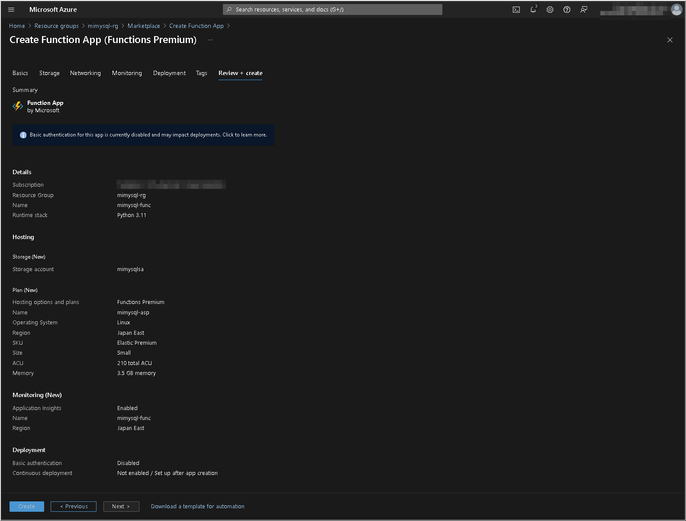This screenshot has width=686, height=521.
Task: Select the Linux operating system value
Action: [123, 323]
